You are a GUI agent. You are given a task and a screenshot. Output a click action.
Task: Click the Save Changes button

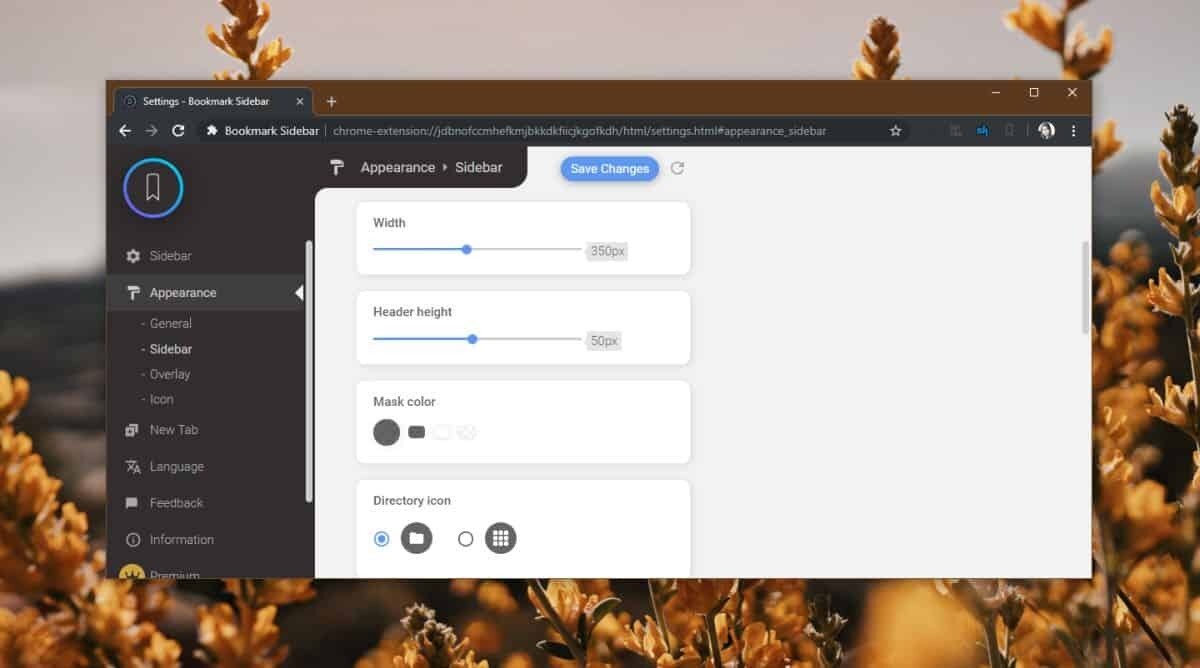[x=609, y=168]
